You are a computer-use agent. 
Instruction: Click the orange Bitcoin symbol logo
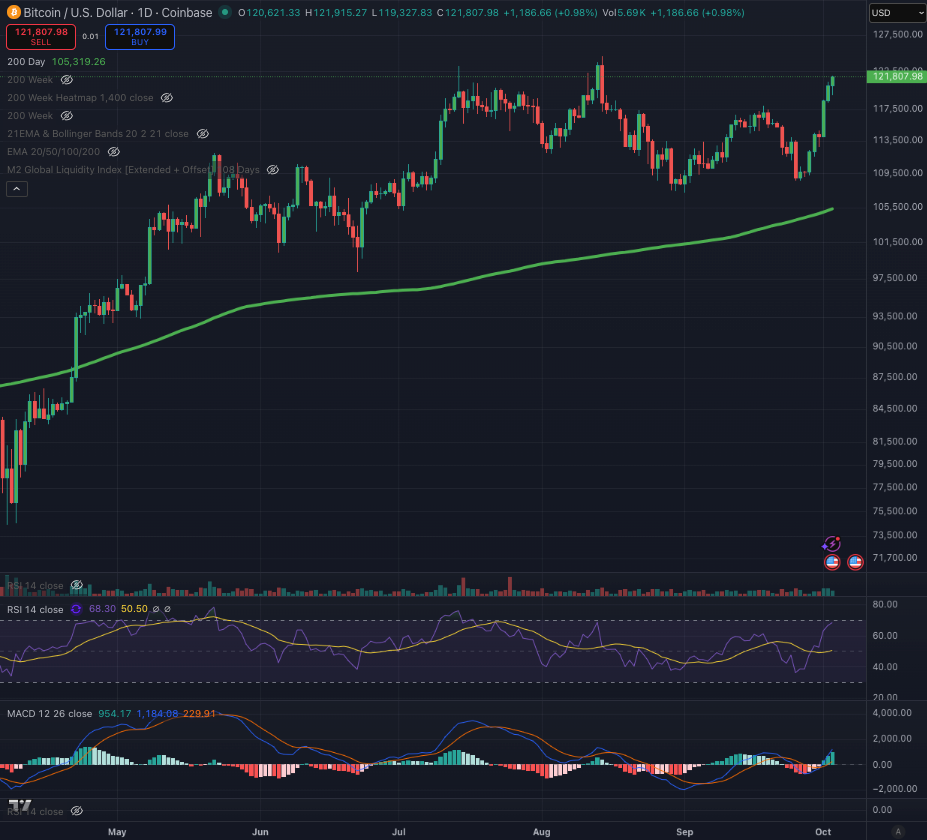[x=13, y=12]
